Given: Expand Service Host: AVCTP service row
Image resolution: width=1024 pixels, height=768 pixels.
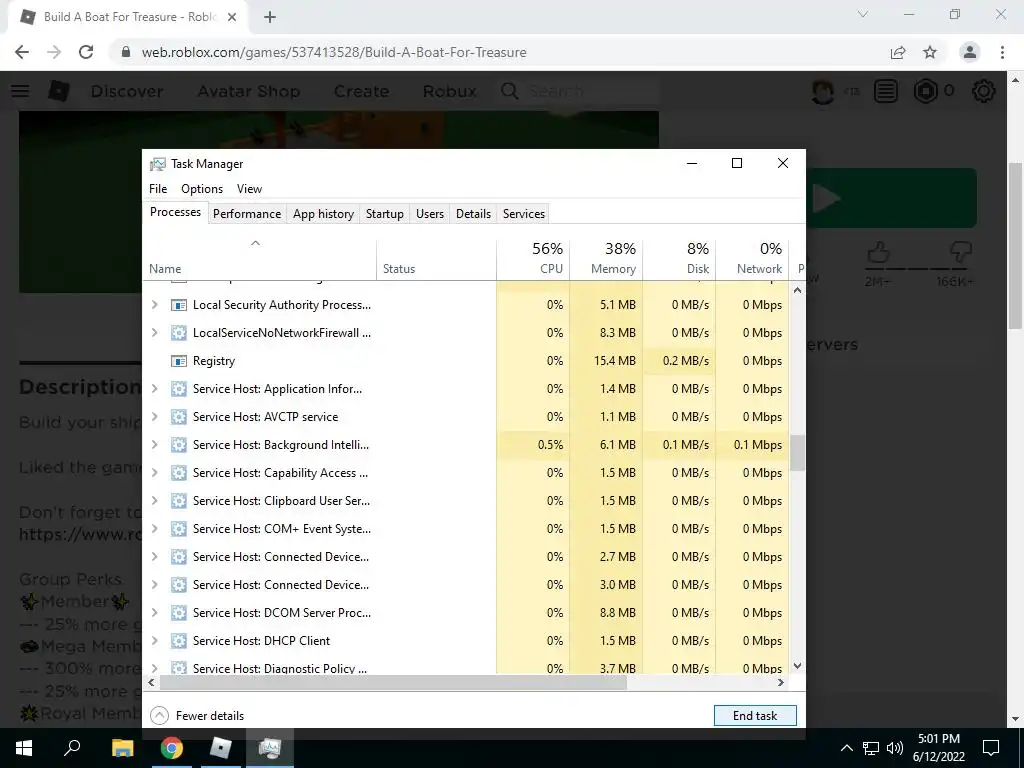Looking at the screenshot, I should 155,417.
